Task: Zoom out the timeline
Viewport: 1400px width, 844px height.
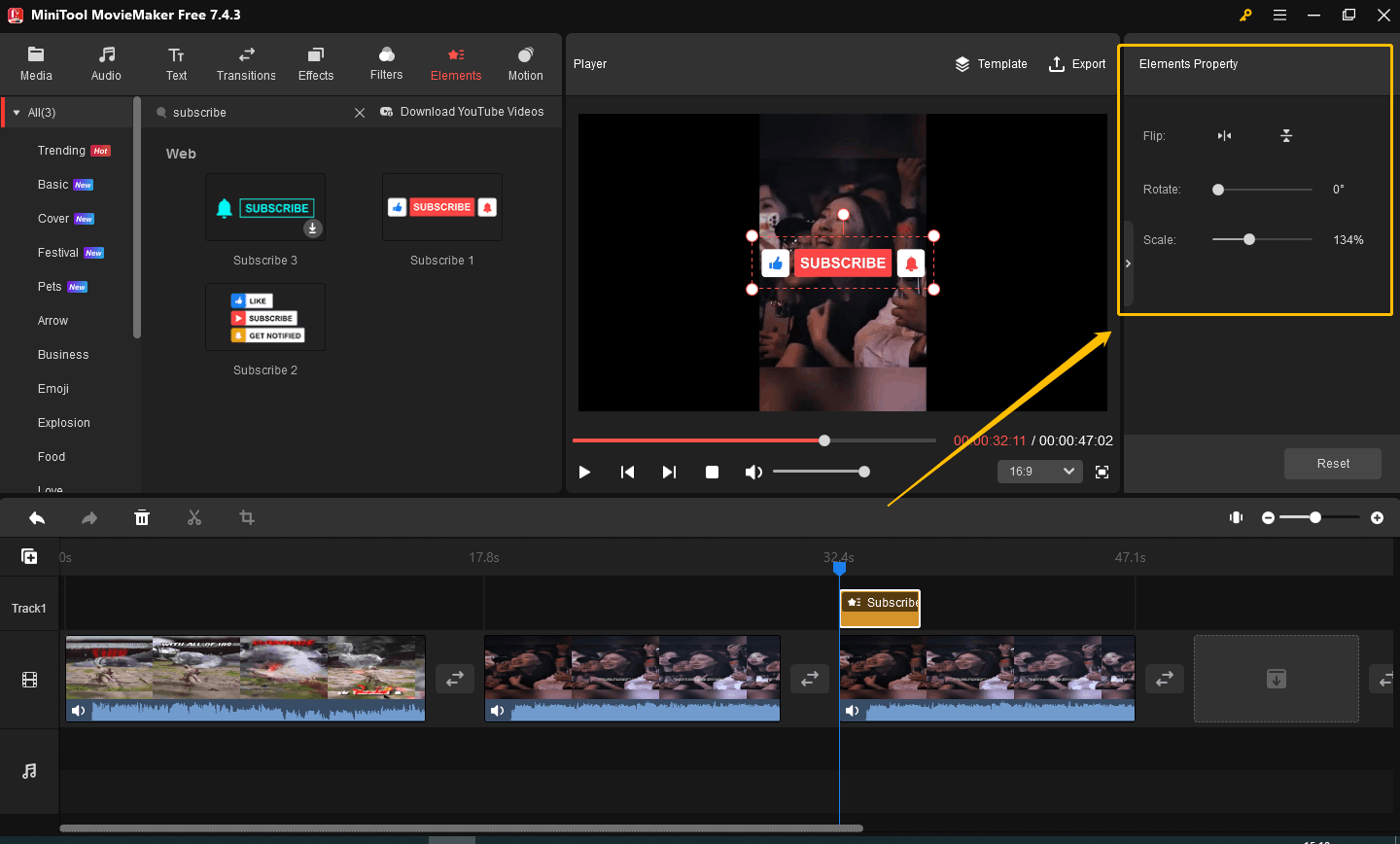Action: coord(1268,518)
